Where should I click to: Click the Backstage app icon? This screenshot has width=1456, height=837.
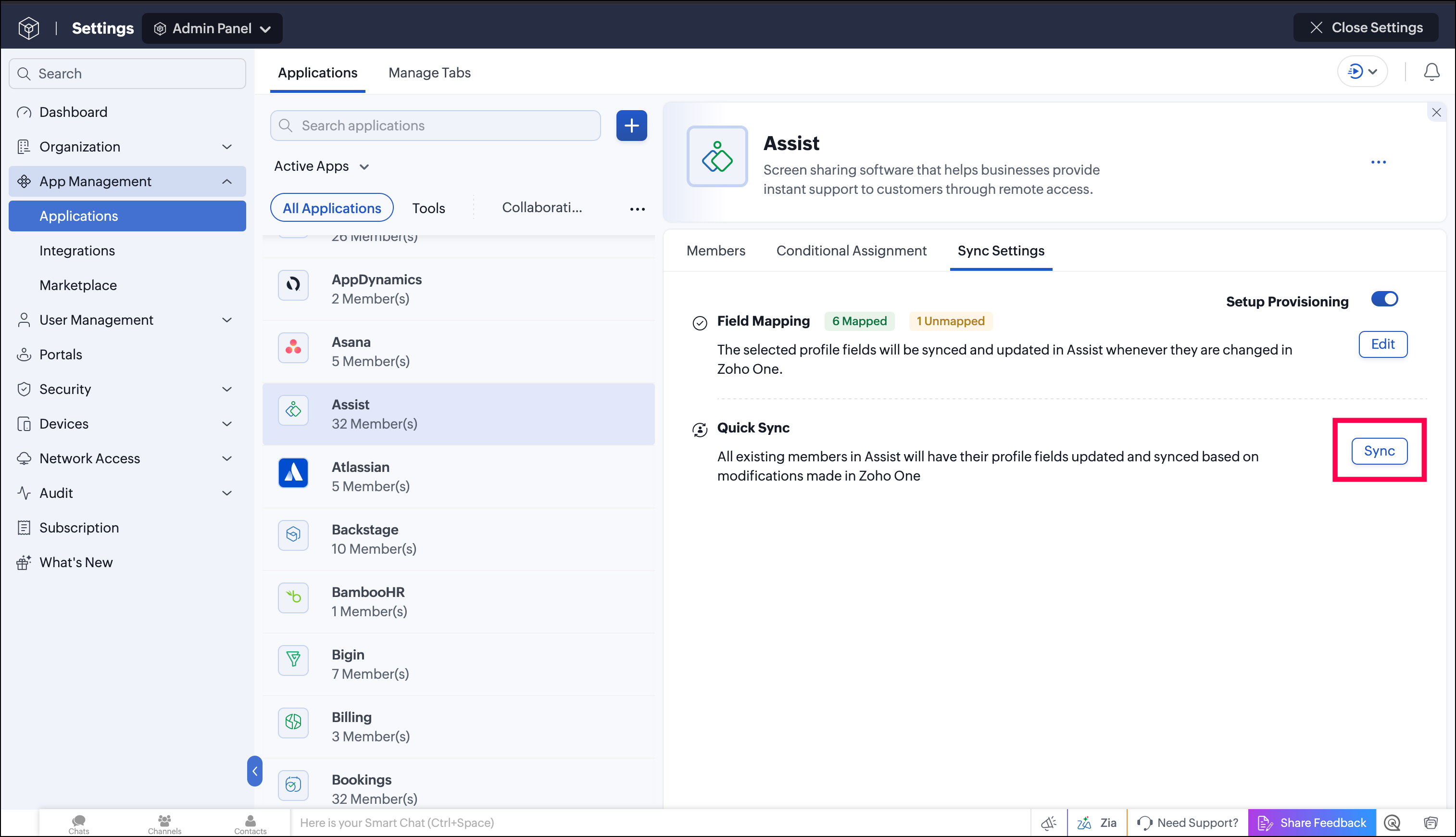pos(293,534)
